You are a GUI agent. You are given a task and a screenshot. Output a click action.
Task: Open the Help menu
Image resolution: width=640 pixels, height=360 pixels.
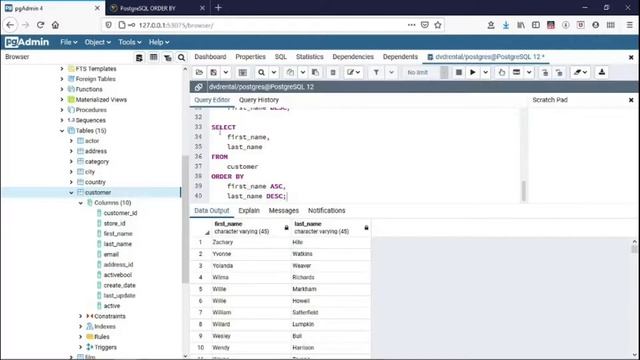coord(159,42)
